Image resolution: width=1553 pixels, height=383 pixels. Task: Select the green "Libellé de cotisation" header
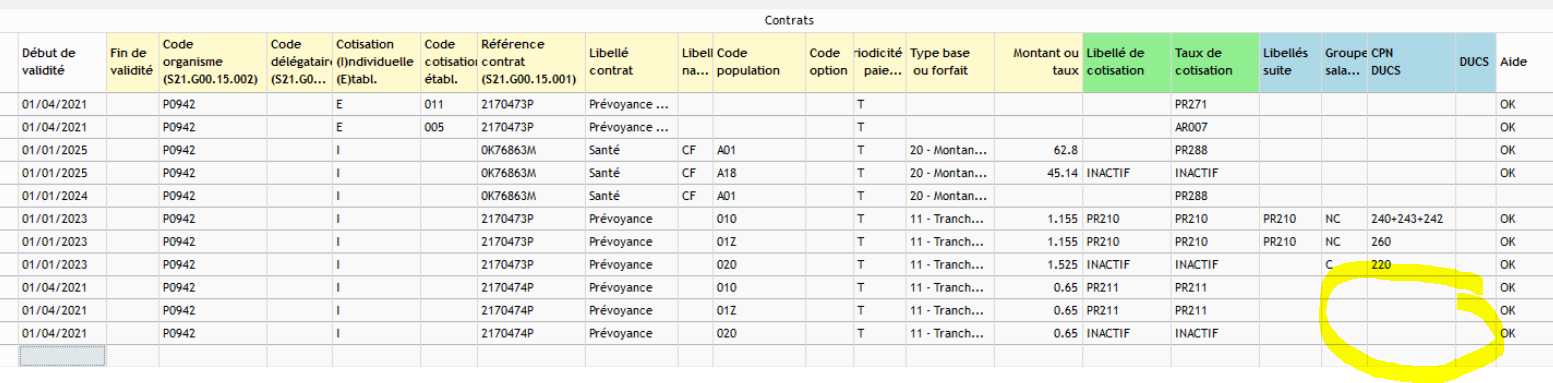[1127, 62]
